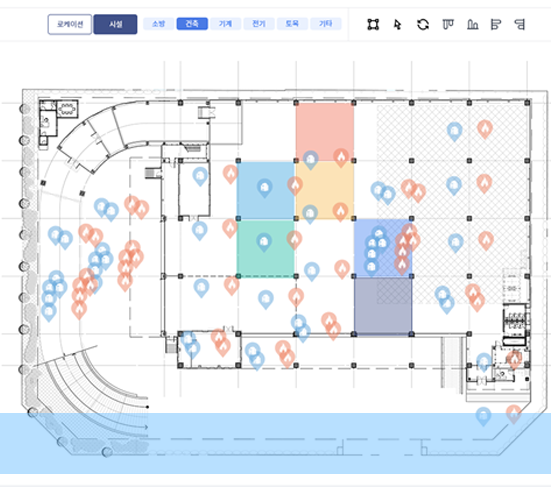Choose the align right icon
The image size is (551, 500).
(519, 25)
